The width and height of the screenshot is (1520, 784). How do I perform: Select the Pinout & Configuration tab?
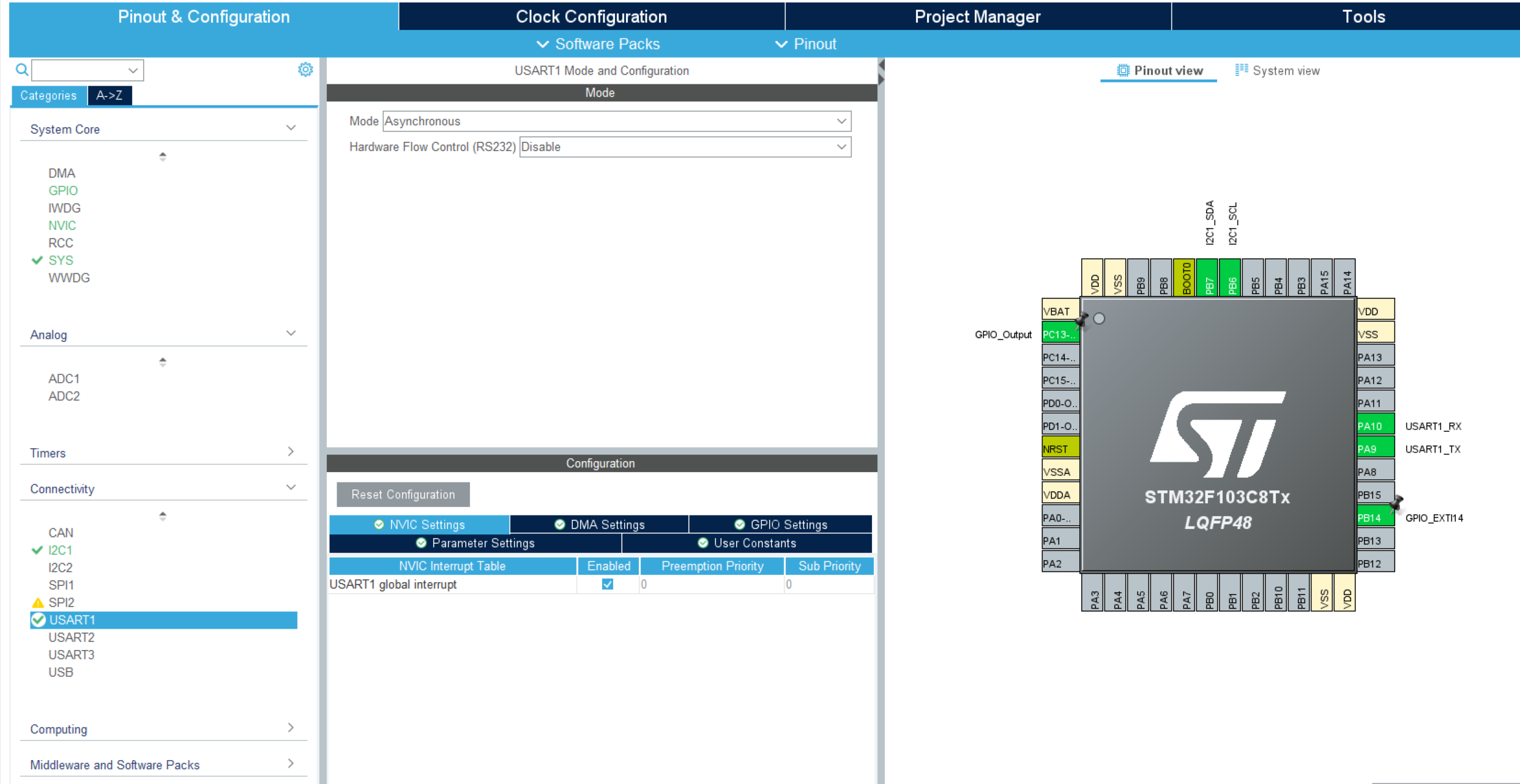pos(204,17)
